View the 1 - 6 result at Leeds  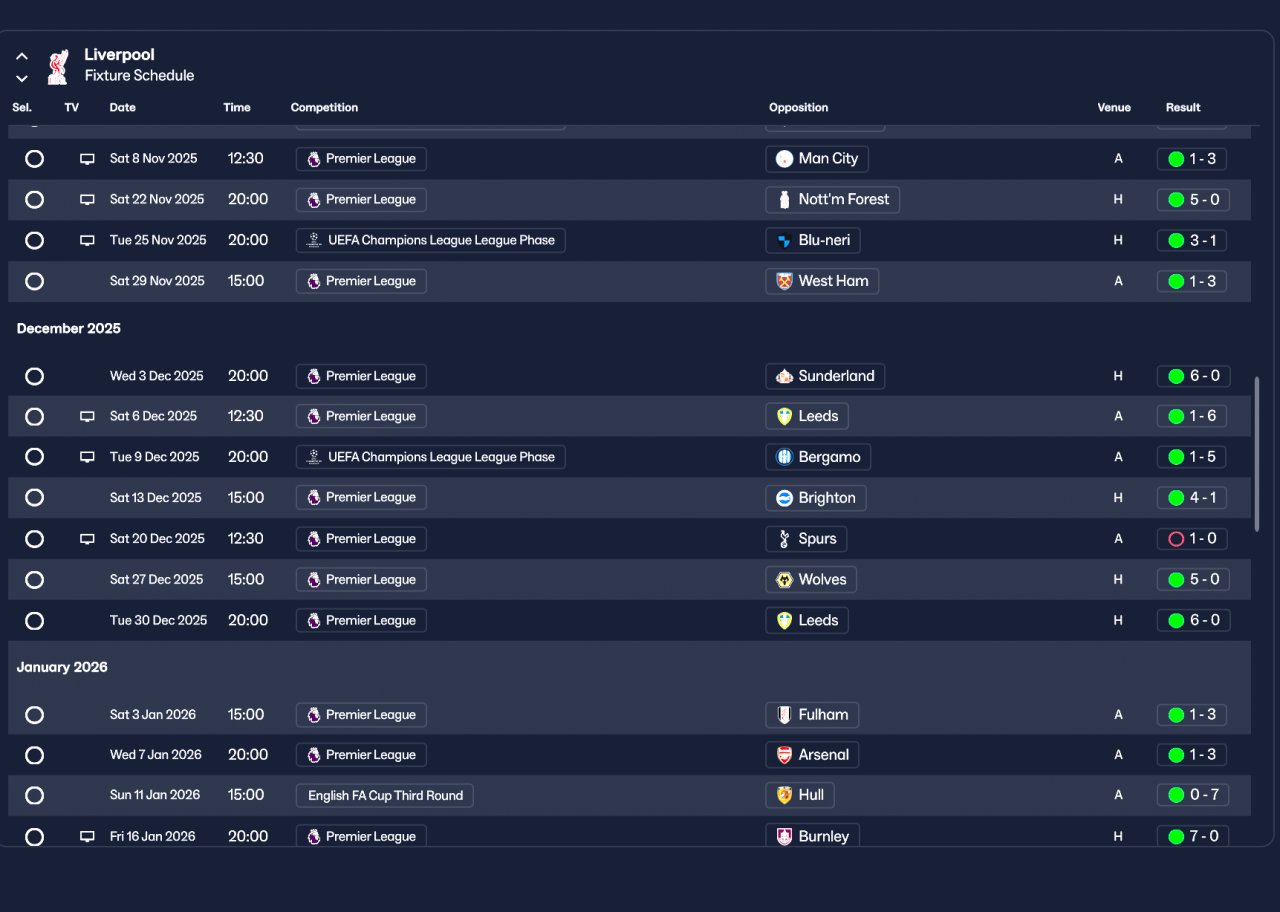point(1192,417)
